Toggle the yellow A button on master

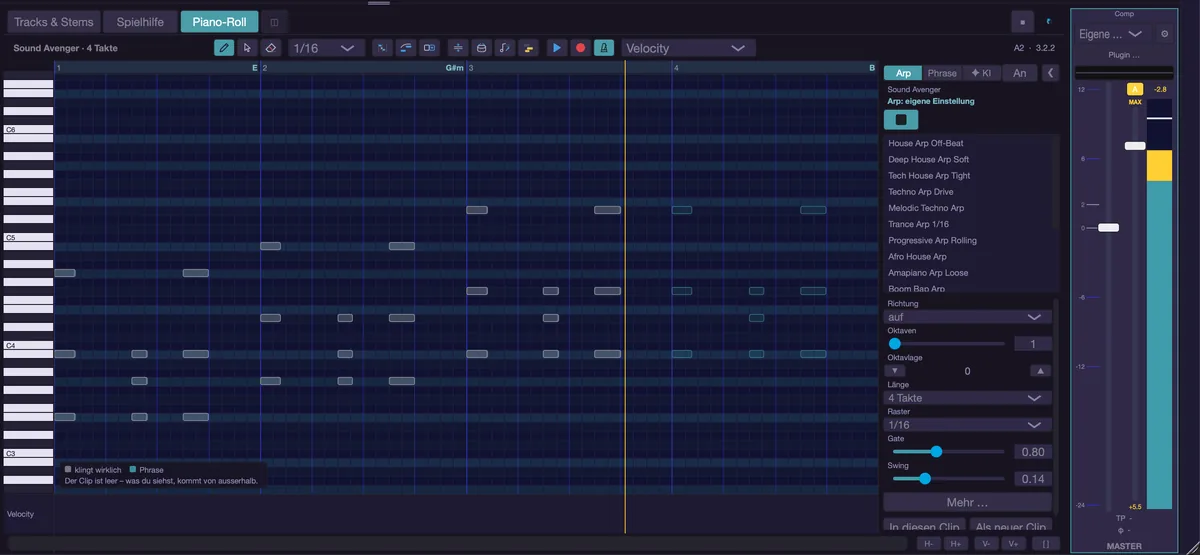(1135, 89)
